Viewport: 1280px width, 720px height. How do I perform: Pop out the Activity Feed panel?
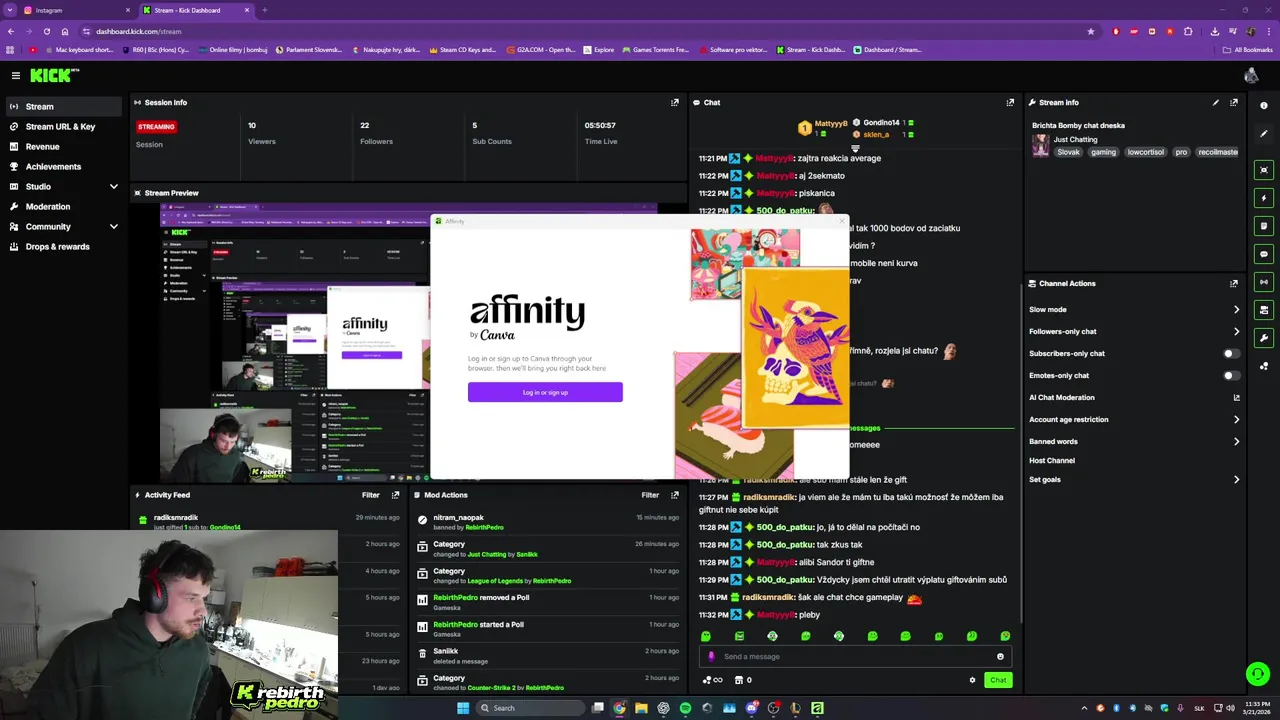(x=396, y=495)
